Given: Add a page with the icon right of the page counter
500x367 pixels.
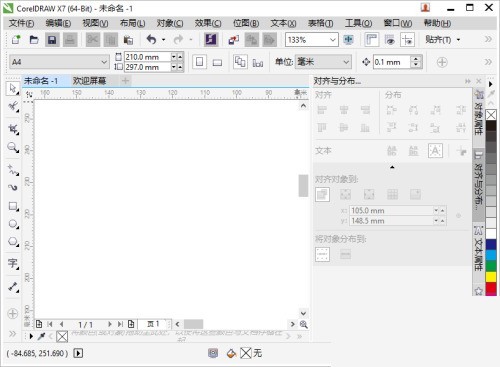Looking at the screenshot, I should coord(131,324).
